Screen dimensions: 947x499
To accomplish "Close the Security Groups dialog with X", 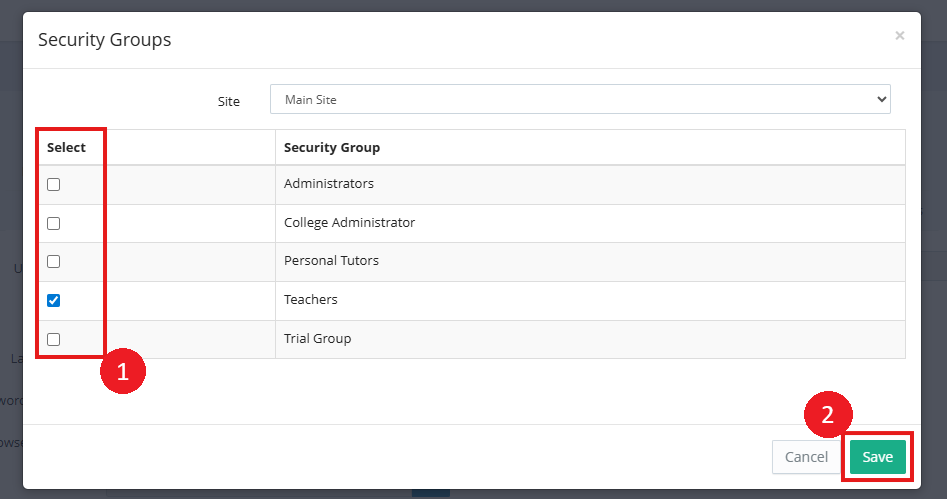I will [x=899, y=36].
